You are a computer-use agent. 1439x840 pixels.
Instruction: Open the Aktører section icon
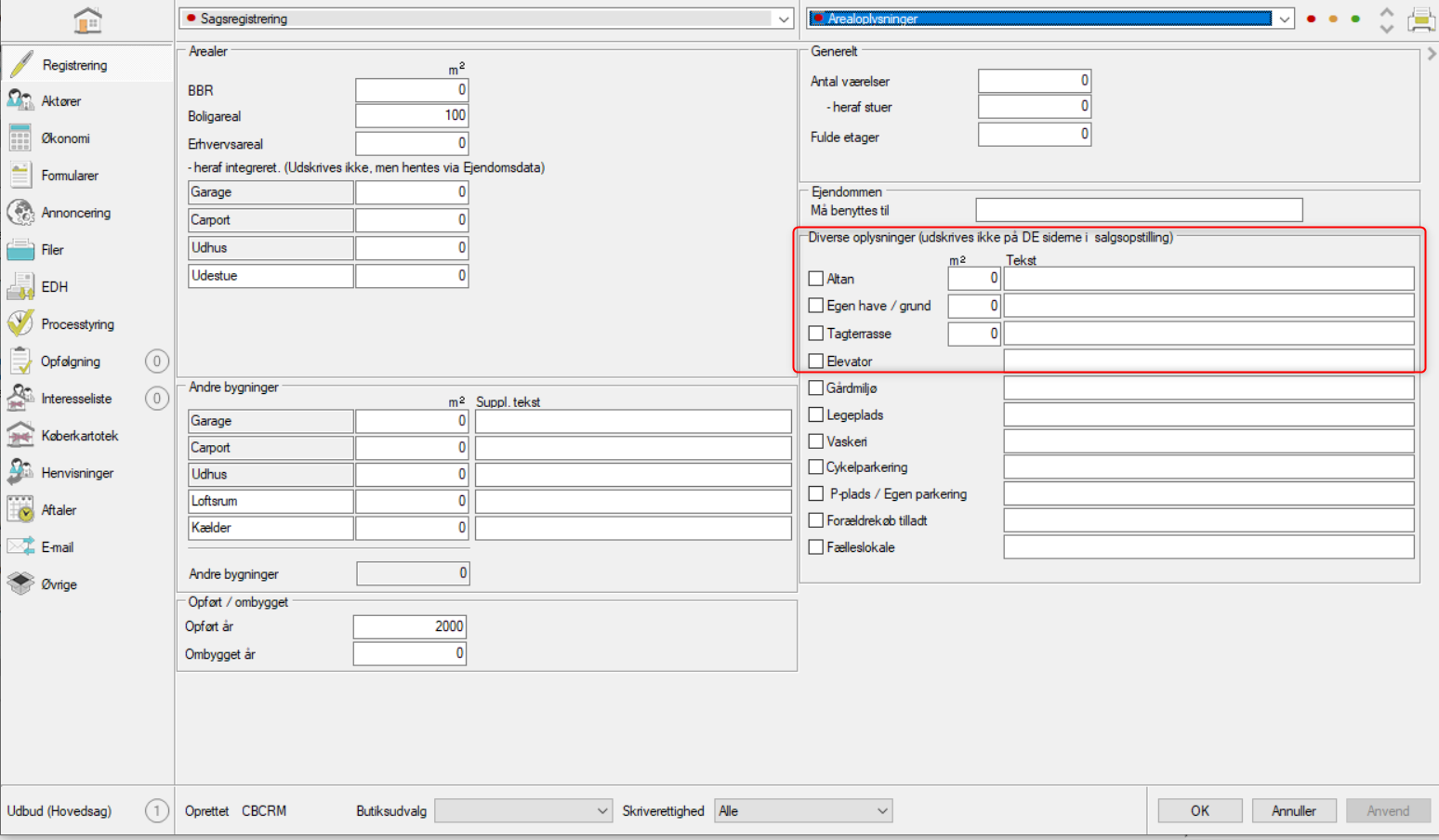[20, 100]
